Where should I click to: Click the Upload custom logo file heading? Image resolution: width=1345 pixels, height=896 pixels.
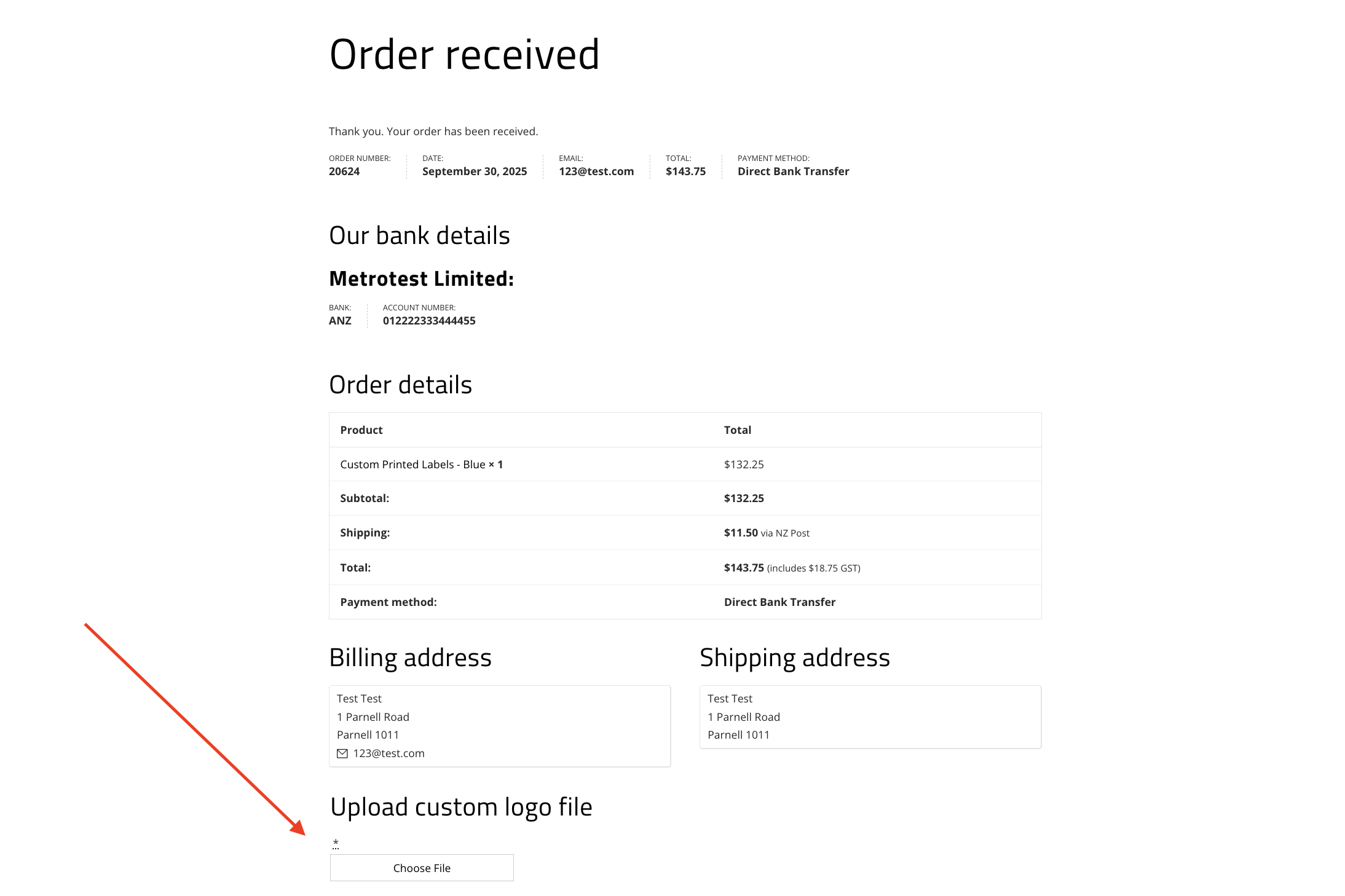[x=461, y=807]
